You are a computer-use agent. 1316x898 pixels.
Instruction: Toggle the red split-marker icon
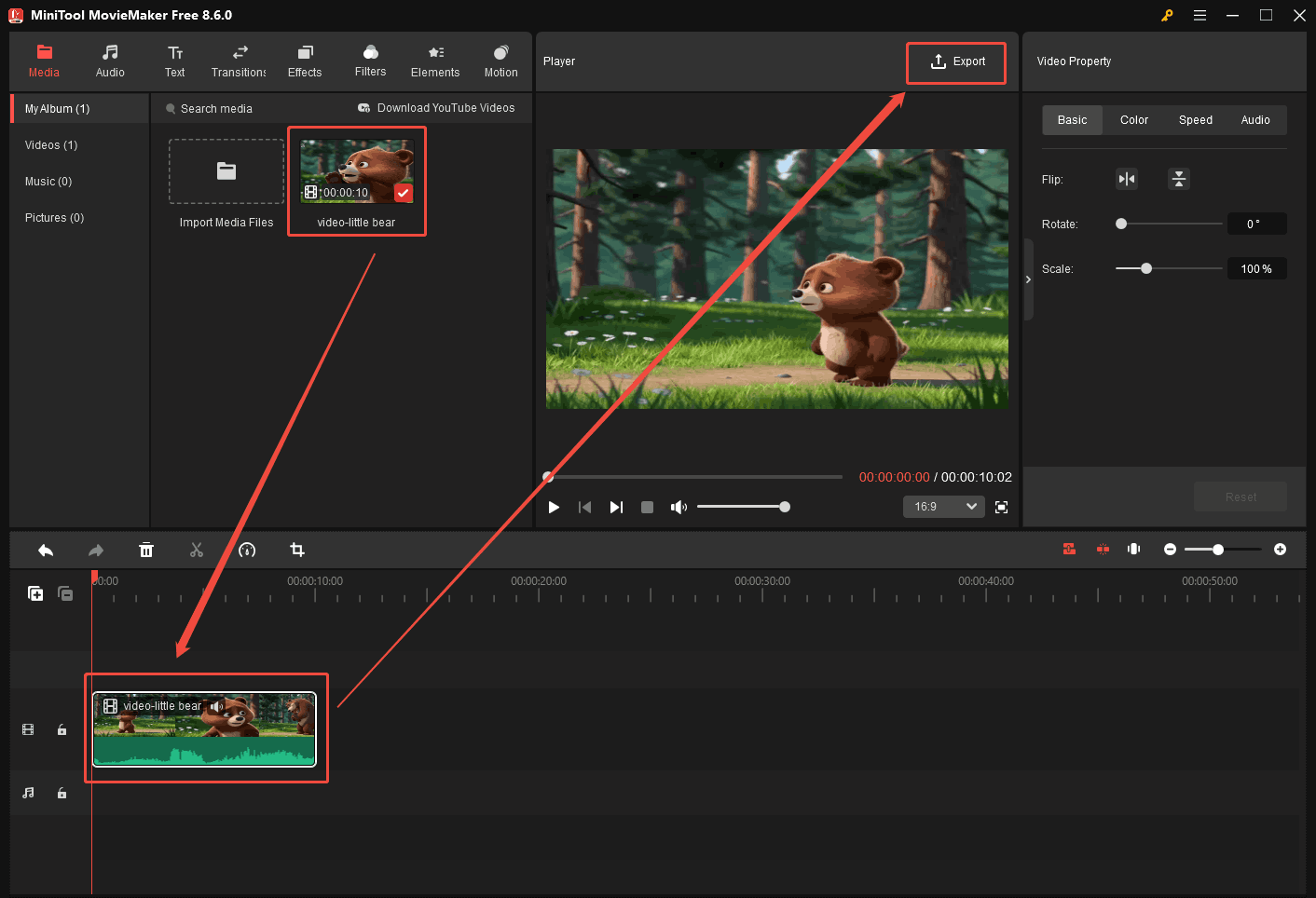[x=1103, y=550]
